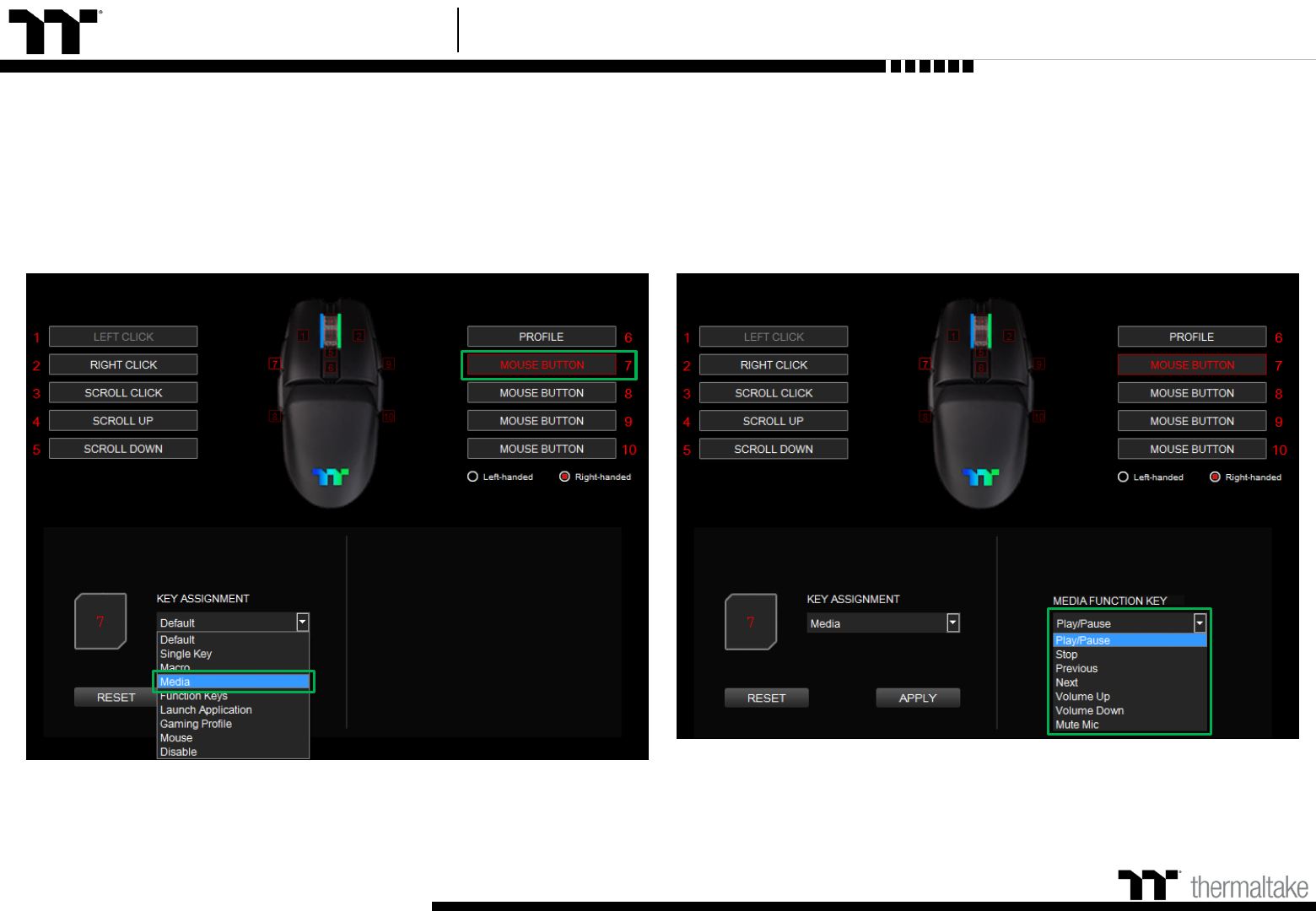Select Mute Mic in the media function list
This screenshot has width=1316, height=911.
[1077, 725]
